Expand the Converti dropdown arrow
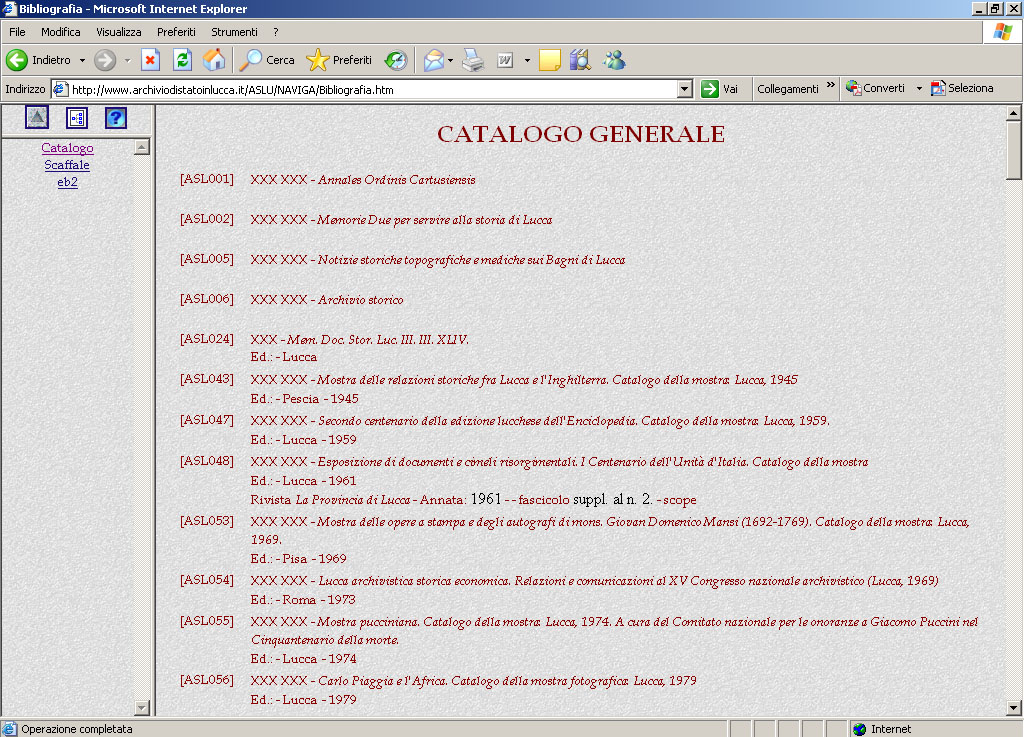The width and height of the screenshot is (1024, 737). click(x=919, y=88)
